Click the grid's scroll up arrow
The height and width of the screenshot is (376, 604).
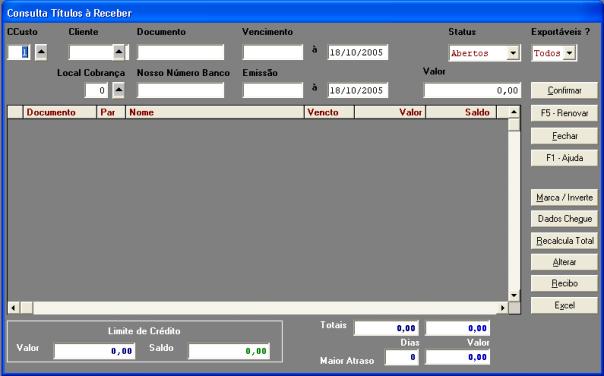point(514,112)
